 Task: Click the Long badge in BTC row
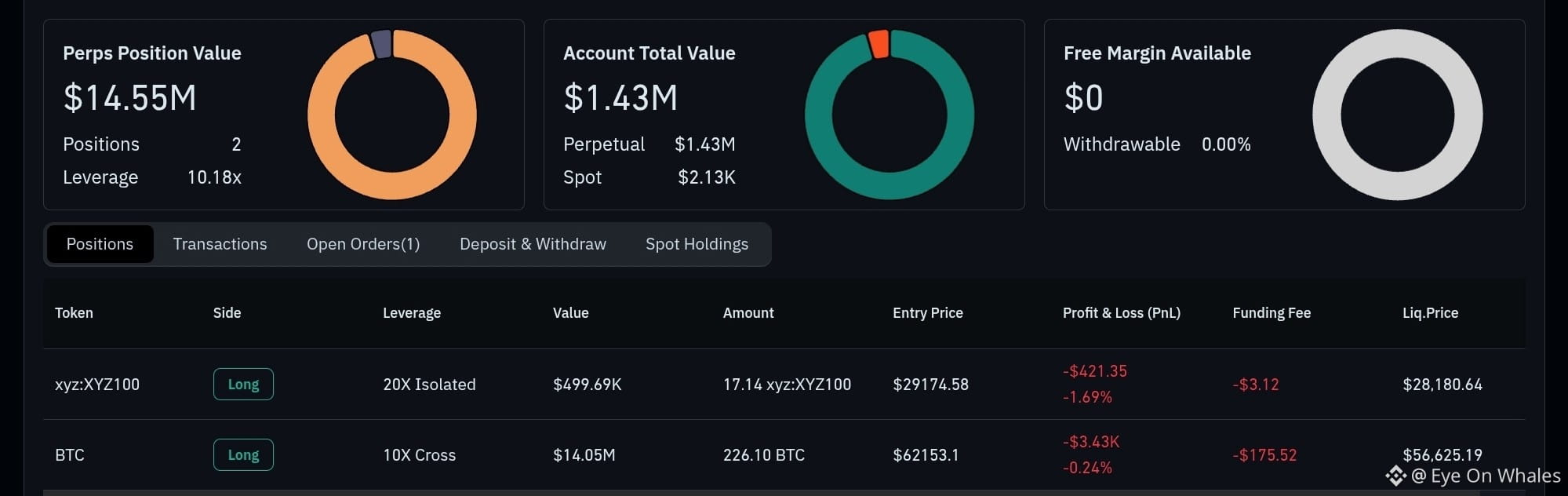tap(243, 455)
